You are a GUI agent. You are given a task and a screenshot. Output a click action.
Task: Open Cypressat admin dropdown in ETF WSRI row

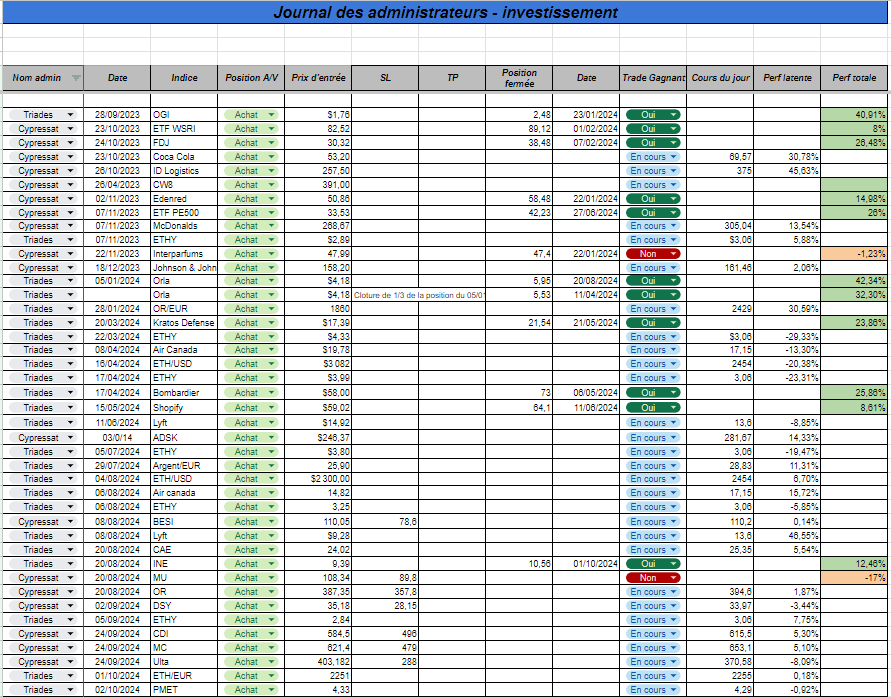pos(43,129)
